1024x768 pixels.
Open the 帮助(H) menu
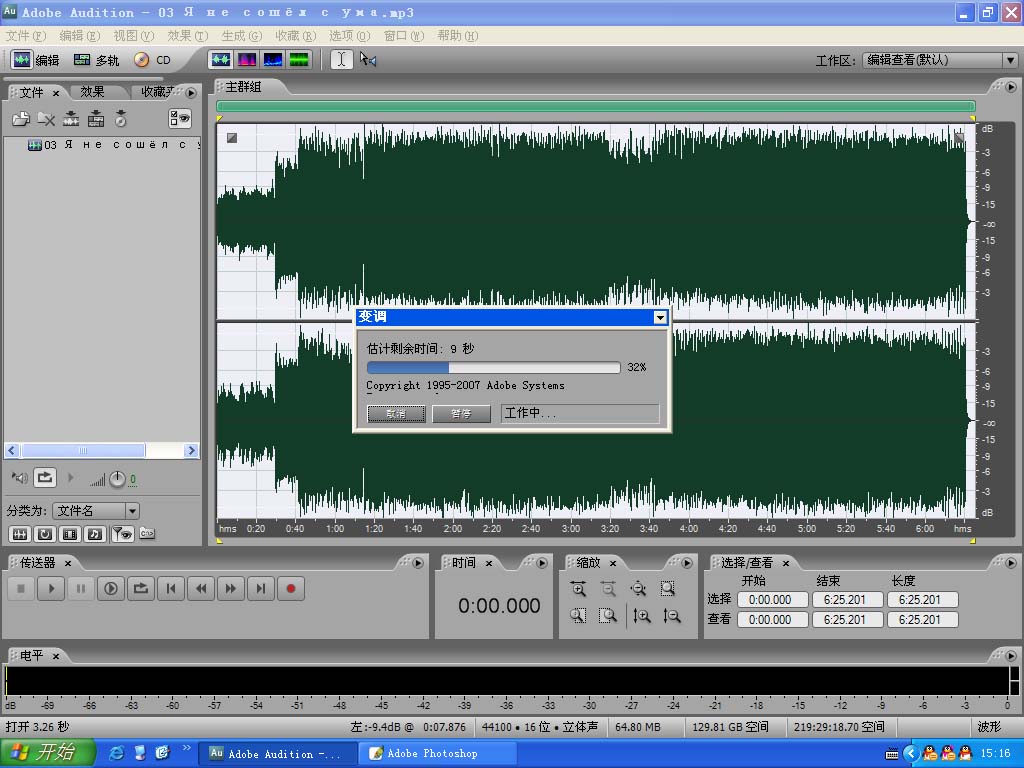click(x=457, y=36)
